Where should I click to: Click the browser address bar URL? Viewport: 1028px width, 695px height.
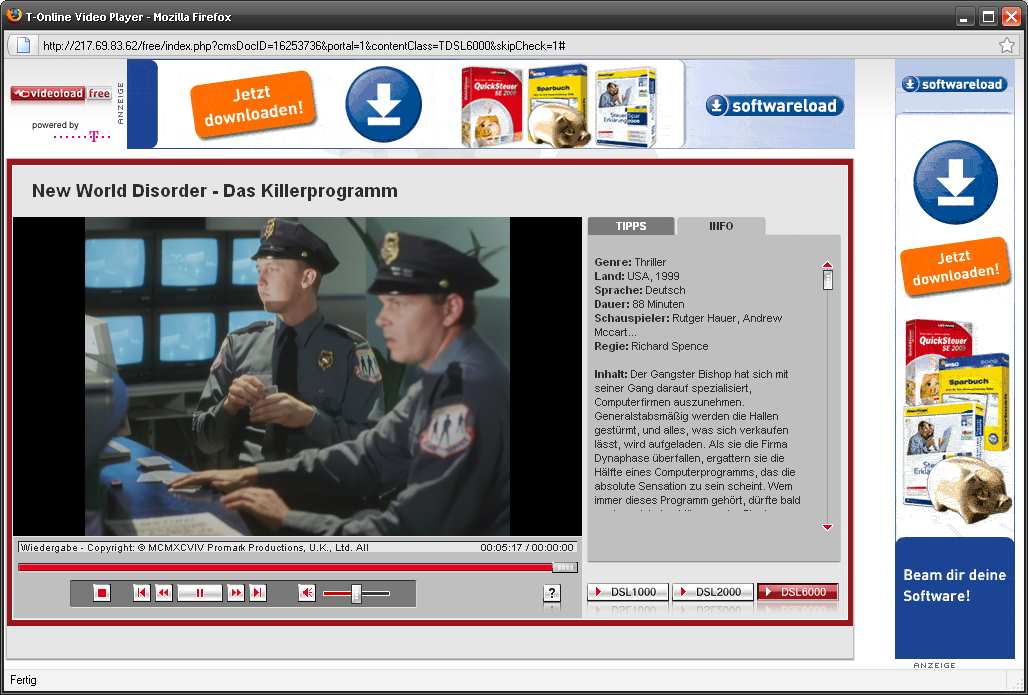304,46
